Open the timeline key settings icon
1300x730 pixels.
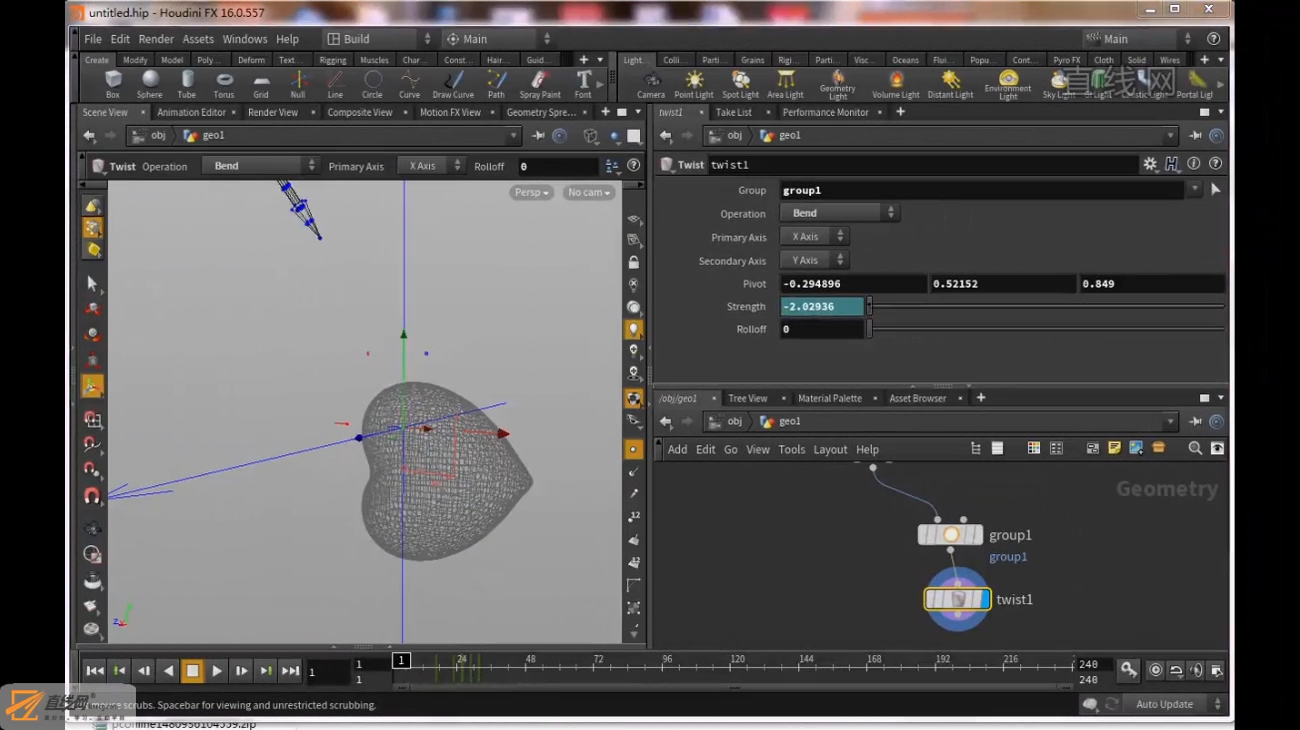tap(1128, 670)
